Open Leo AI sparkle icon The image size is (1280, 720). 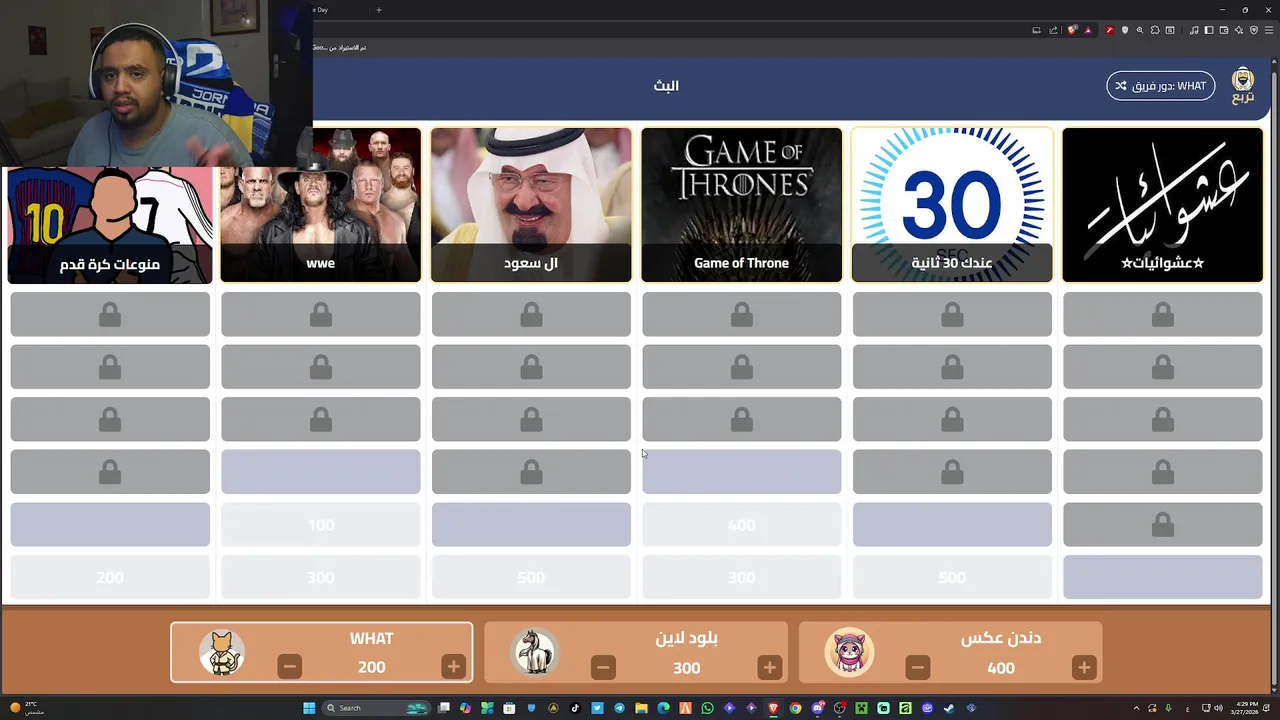click(1239, 30)
